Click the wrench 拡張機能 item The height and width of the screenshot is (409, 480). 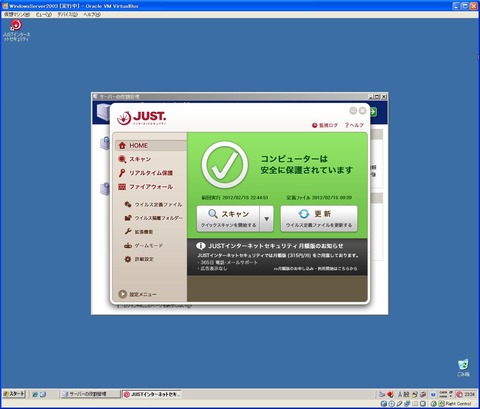tap(139, 232)
